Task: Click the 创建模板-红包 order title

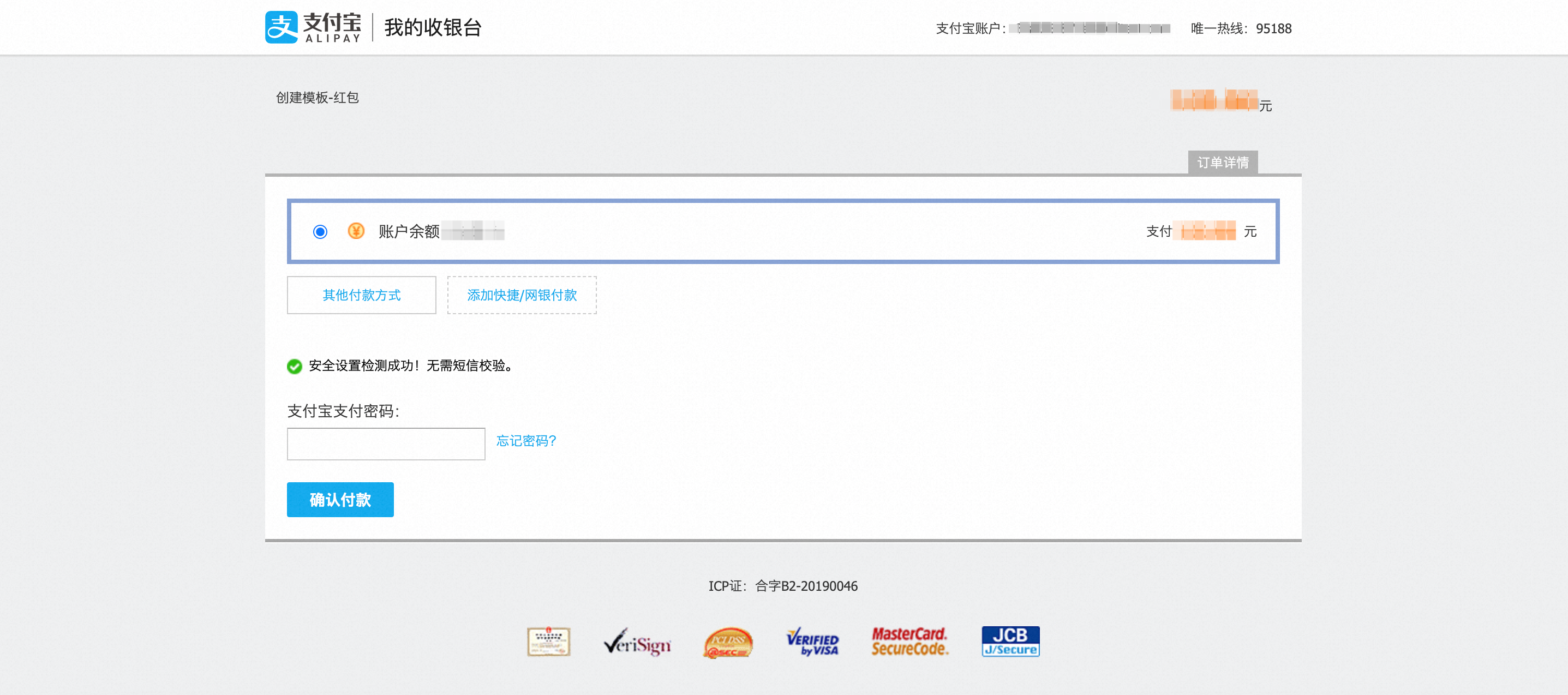Action: [317, 97]
